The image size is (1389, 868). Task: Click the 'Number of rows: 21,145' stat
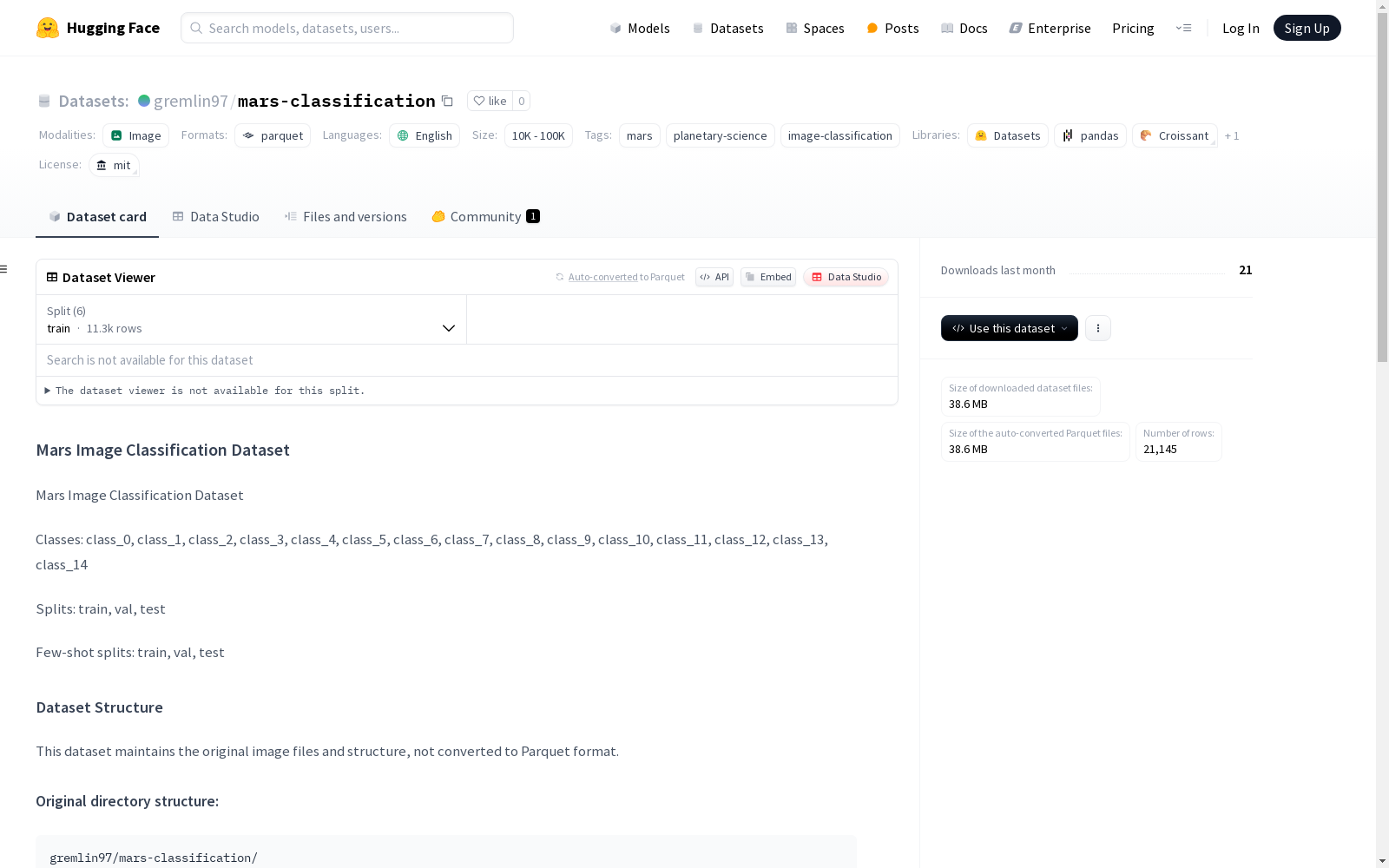[x=1179, y=442]
